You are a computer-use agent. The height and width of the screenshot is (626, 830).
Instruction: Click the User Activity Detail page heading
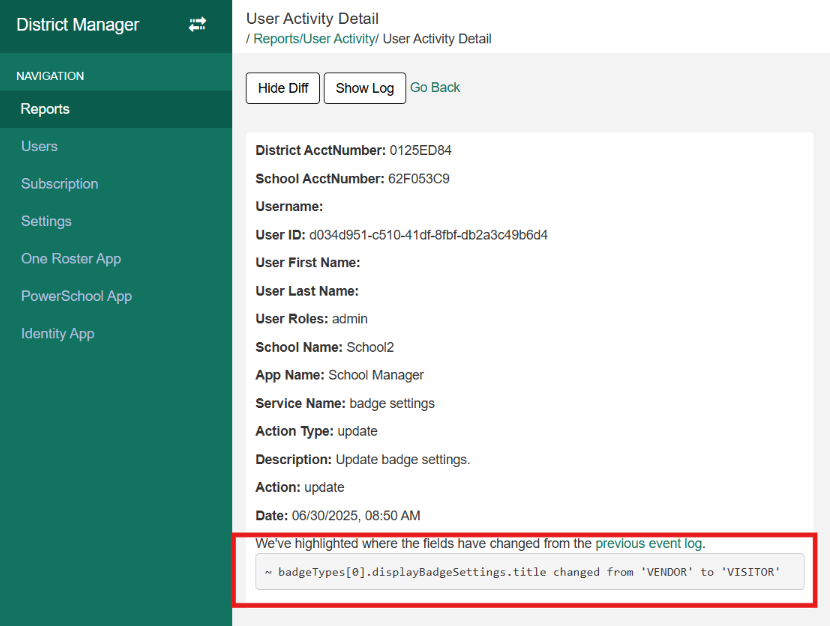pyautogui.click(x=312, y=19)
